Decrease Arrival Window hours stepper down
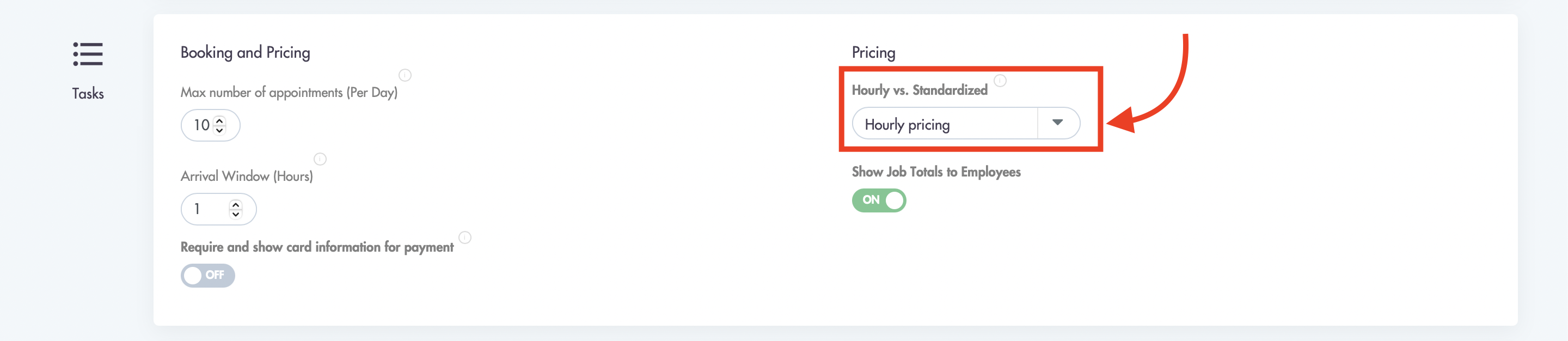The image size is (1568, 341). 236,214
